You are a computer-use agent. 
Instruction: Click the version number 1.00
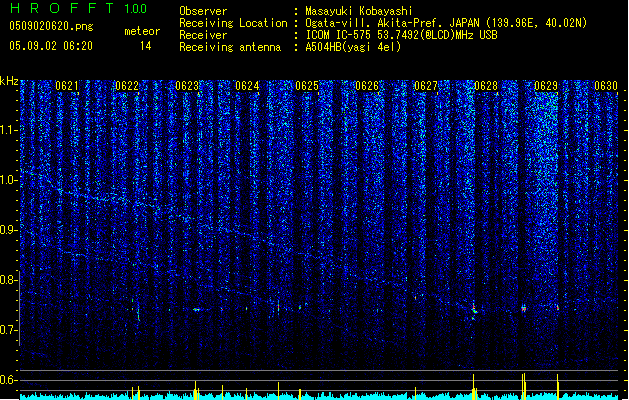coord(136,9)
